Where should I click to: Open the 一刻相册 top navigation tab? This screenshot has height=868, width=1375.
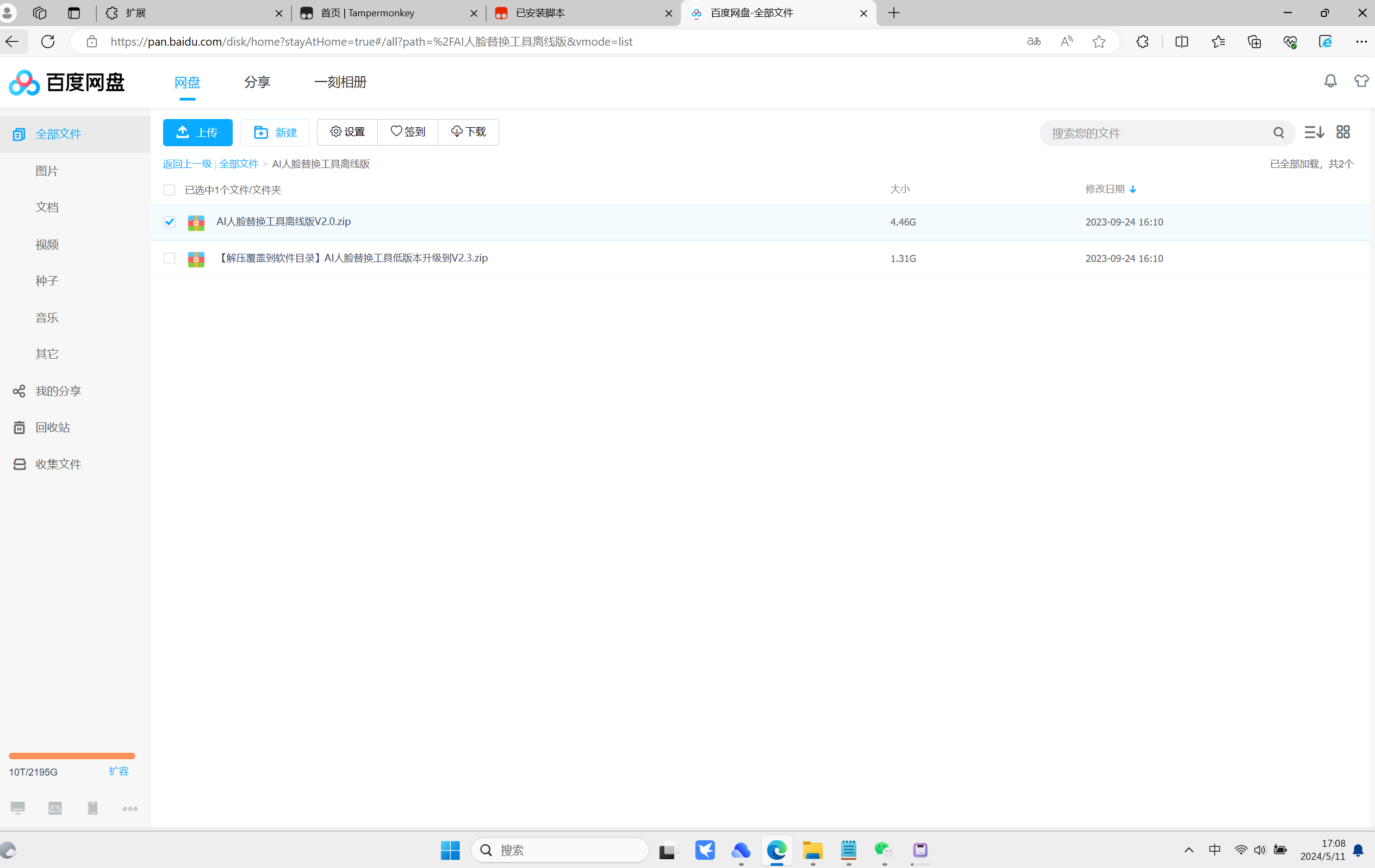click(x=340, y=82)
